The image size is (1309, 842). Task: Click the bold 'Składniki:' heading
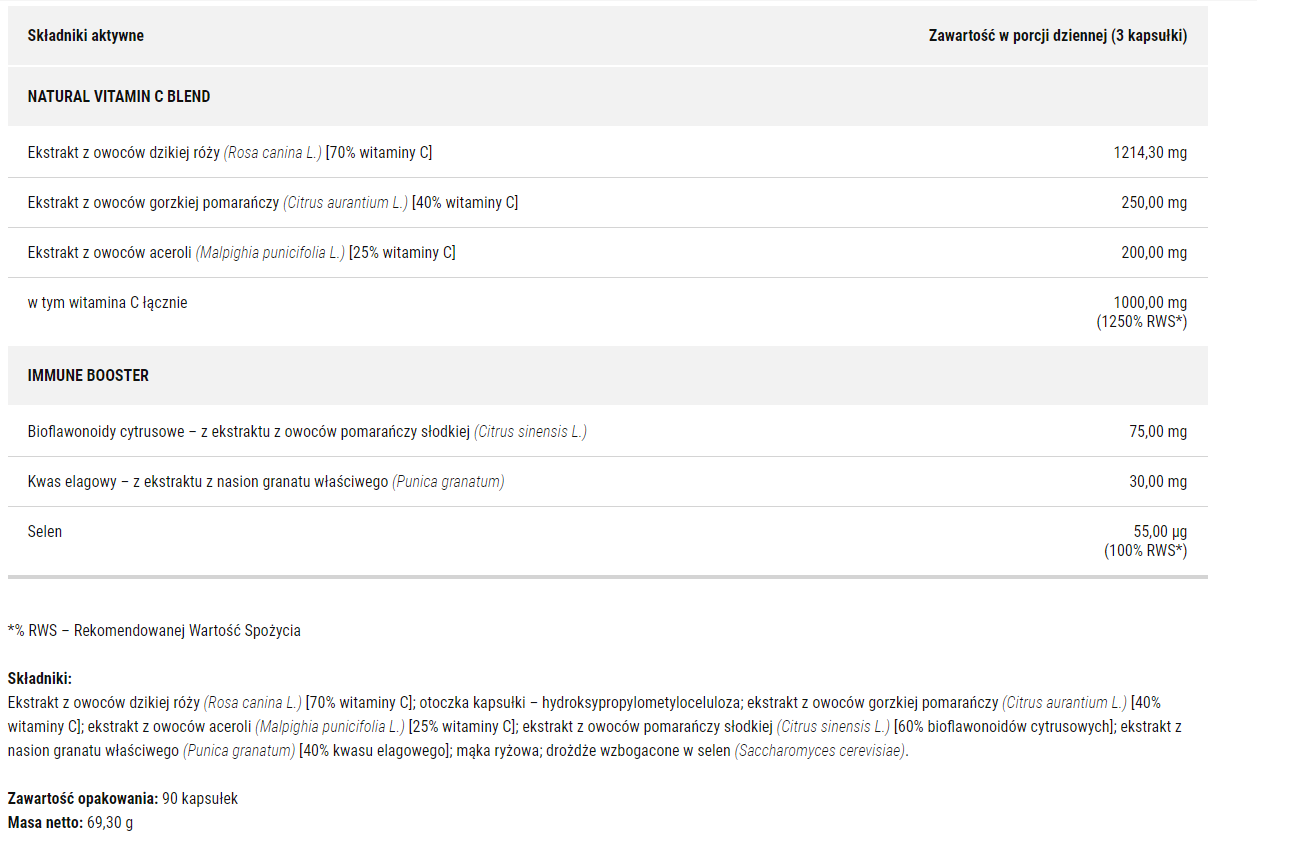click(x=40, y=678)
